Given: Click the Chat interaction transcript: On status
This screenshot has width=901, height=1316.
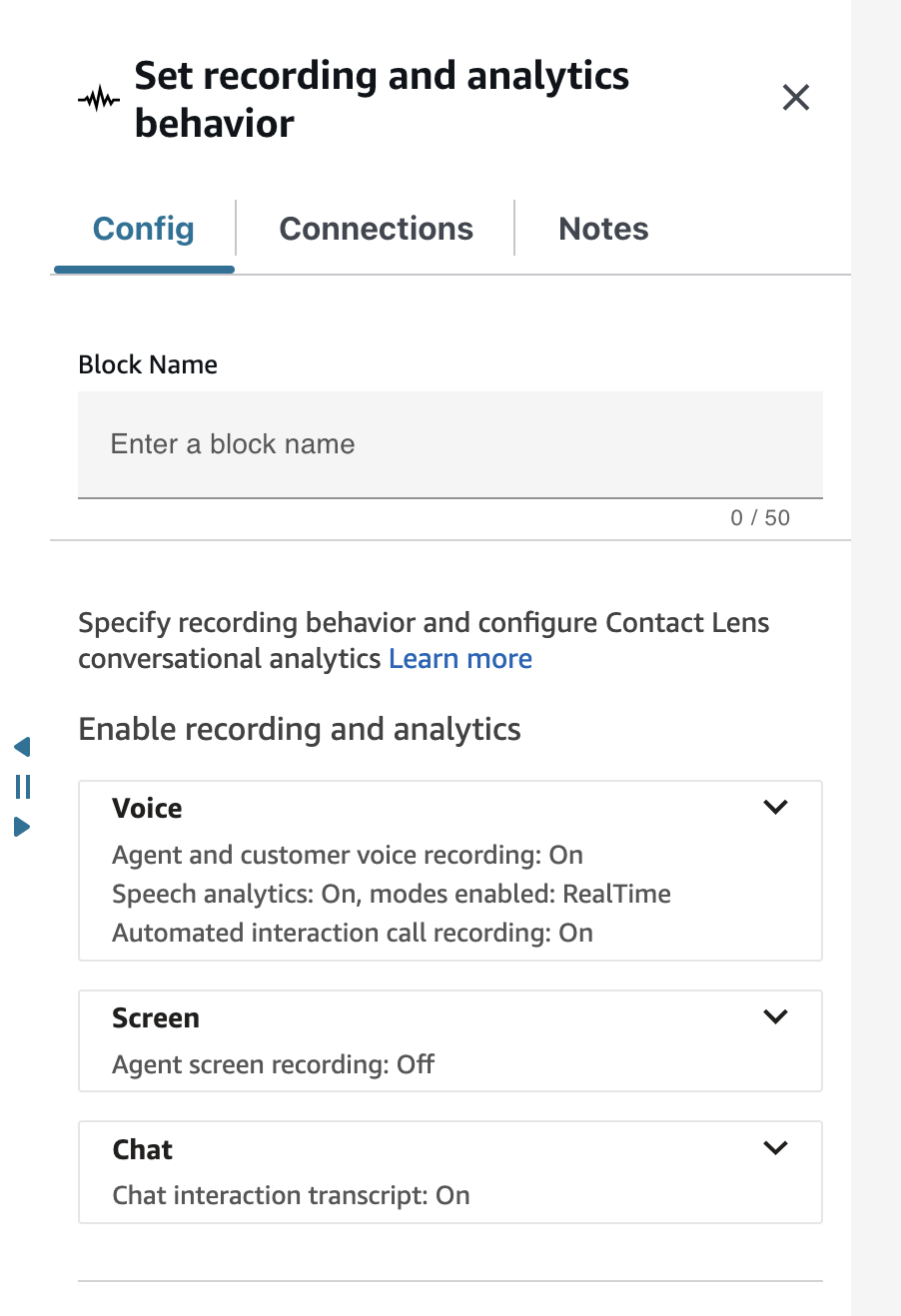Looking at the screenshot, I should coord(291,1195).
